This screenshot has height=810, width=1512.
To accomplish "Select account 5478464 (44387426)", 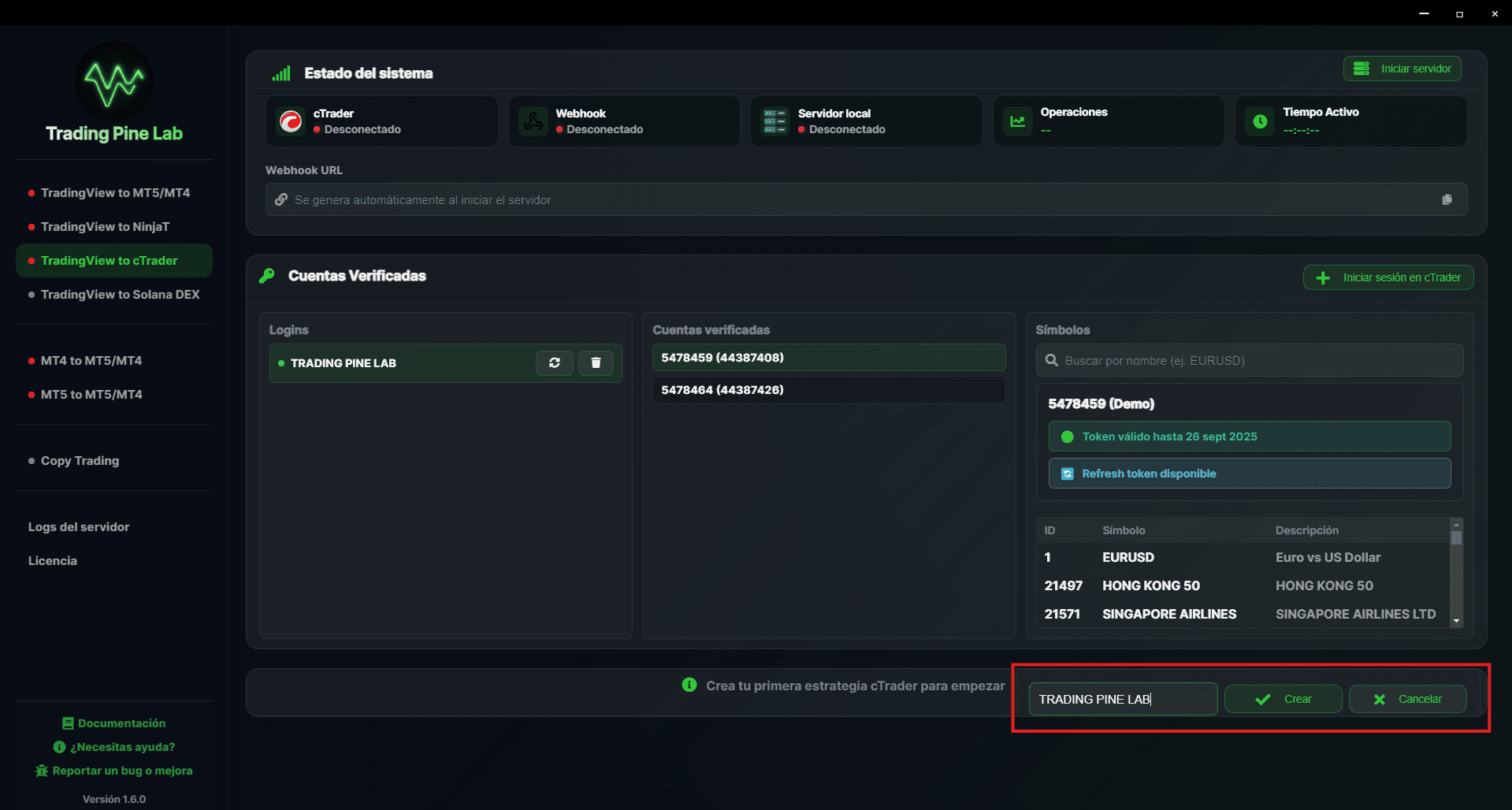I will (x=827, y=389).
